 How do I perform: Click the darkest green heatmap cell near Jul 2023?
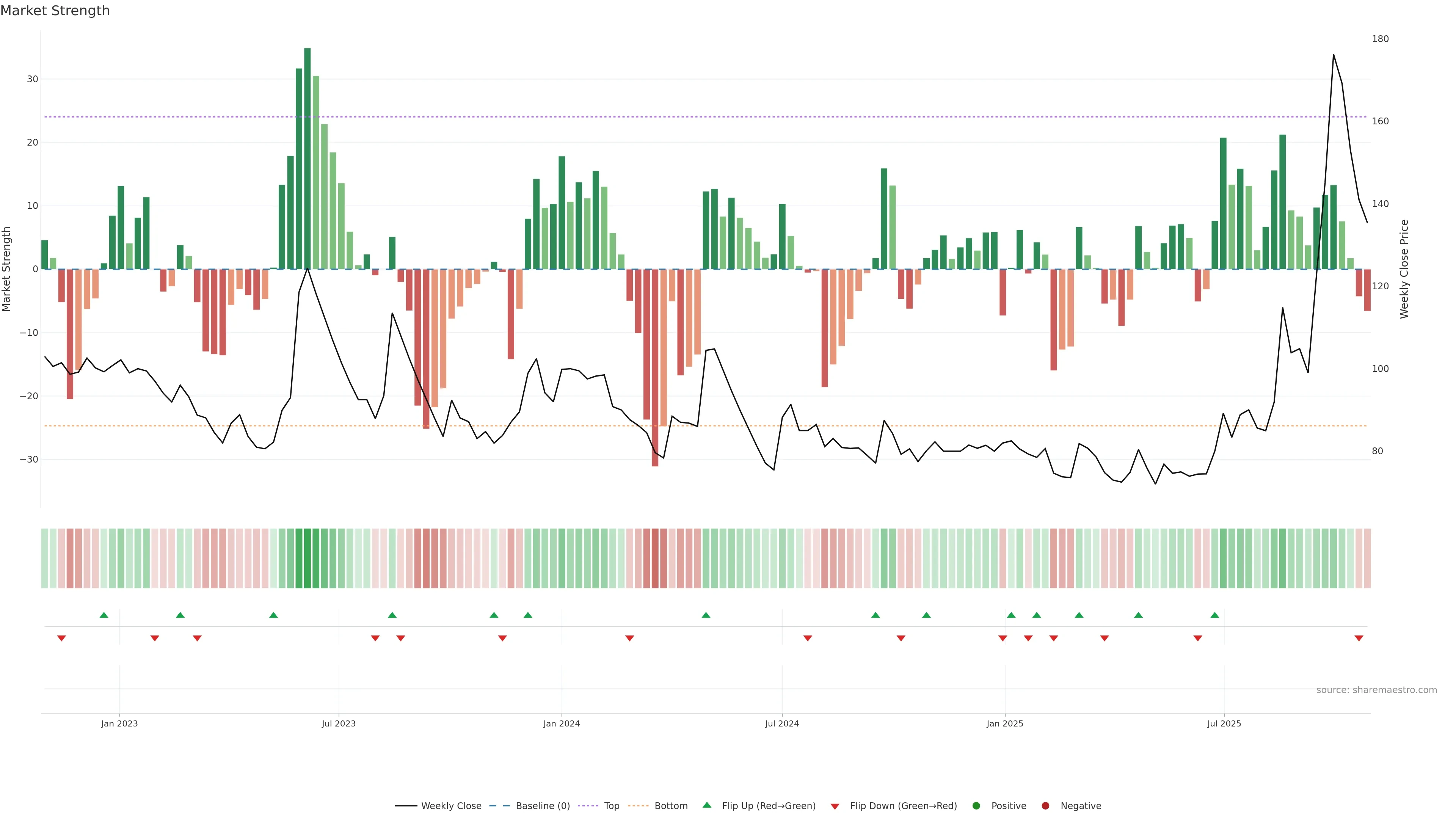[308, 559]
